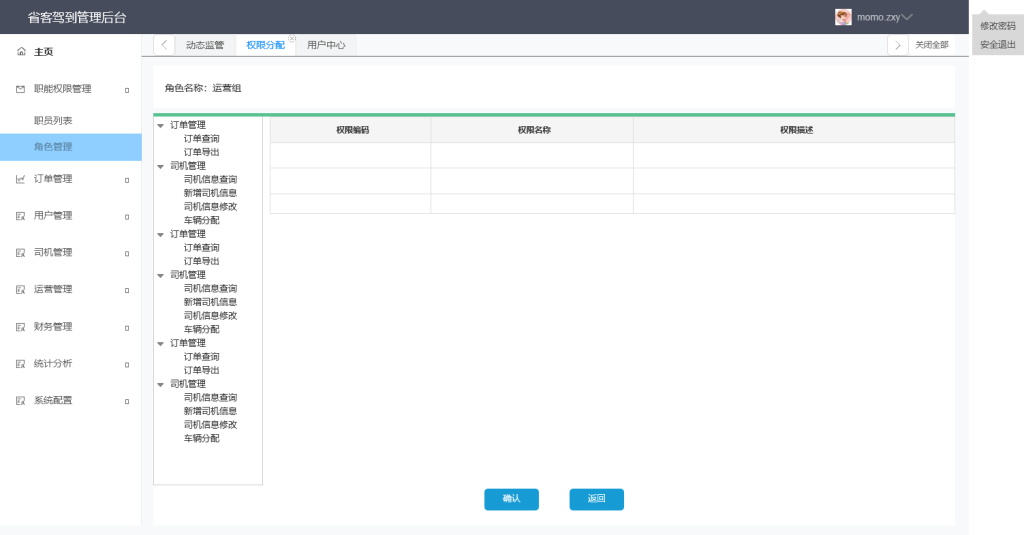The image size is (1024, 535).
Task: Close the 权限分配 tab with its x
Action: pos(292,39)
